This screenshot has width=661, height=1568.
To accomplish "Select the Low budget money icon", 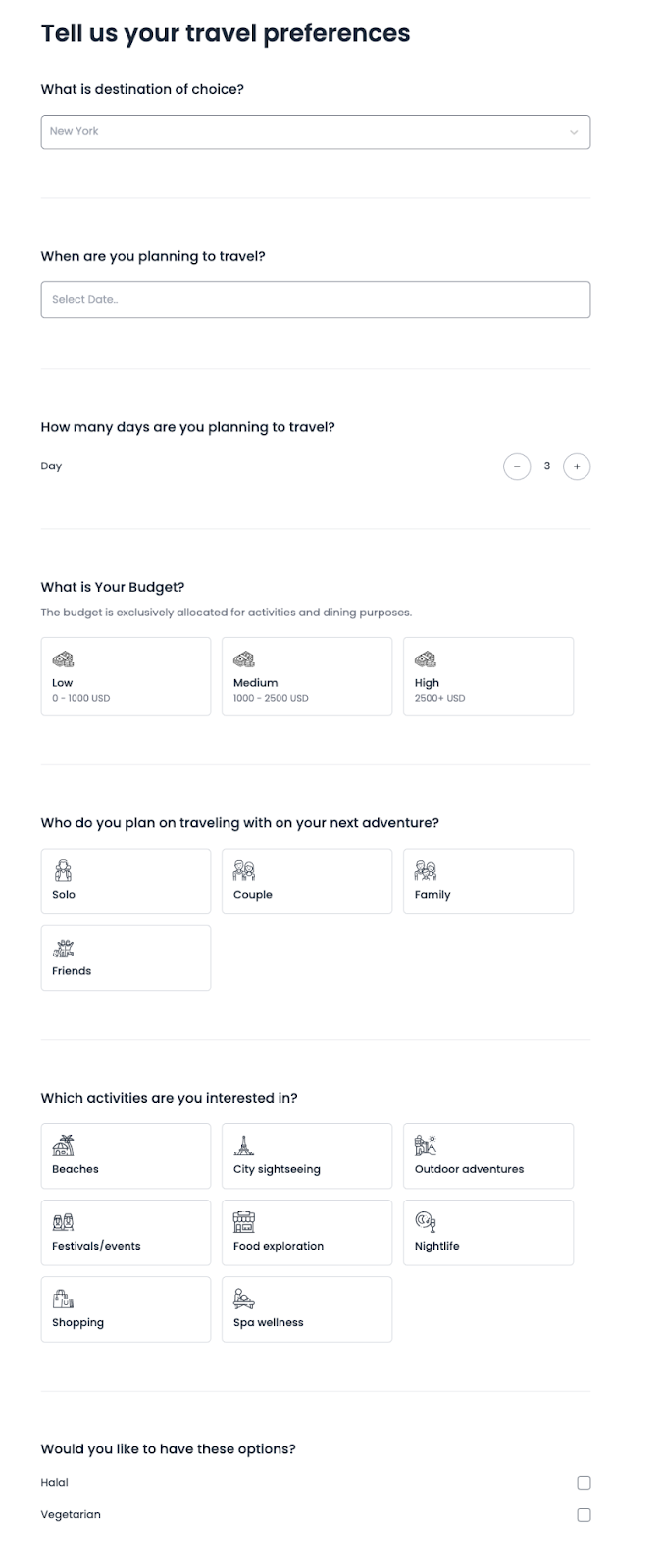I will [x=63, y=660].
